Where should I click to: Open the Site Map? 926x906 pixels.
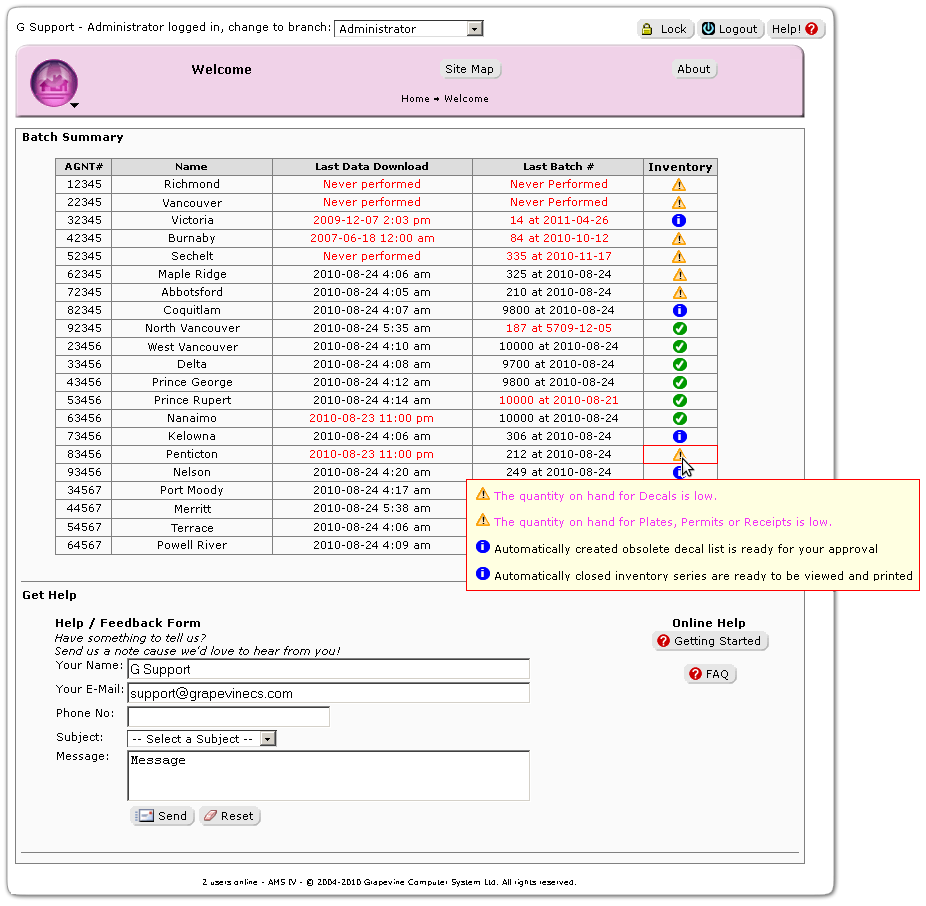click(469, 69)
